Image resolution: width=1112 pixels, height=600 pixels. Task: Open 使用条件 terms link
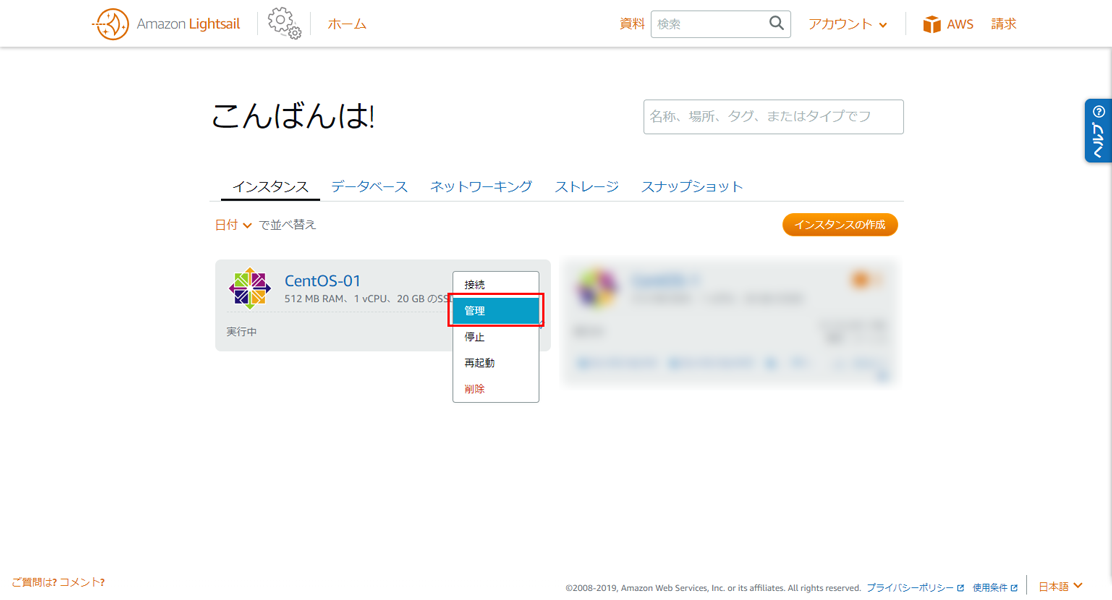click(995, 588)
